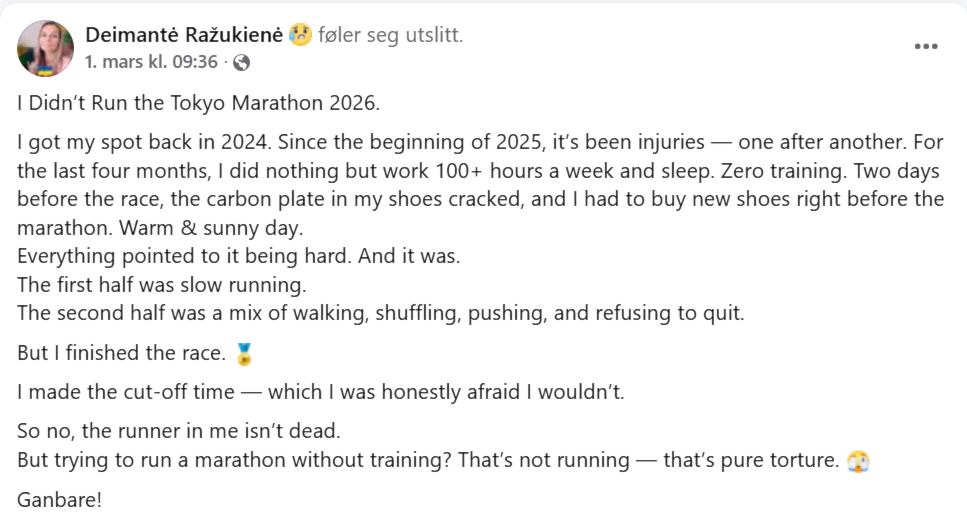Open the post timestamp 1. mars kl. 09:36
The height and width of the screenshot is (517, 967).
pos(151,62)
